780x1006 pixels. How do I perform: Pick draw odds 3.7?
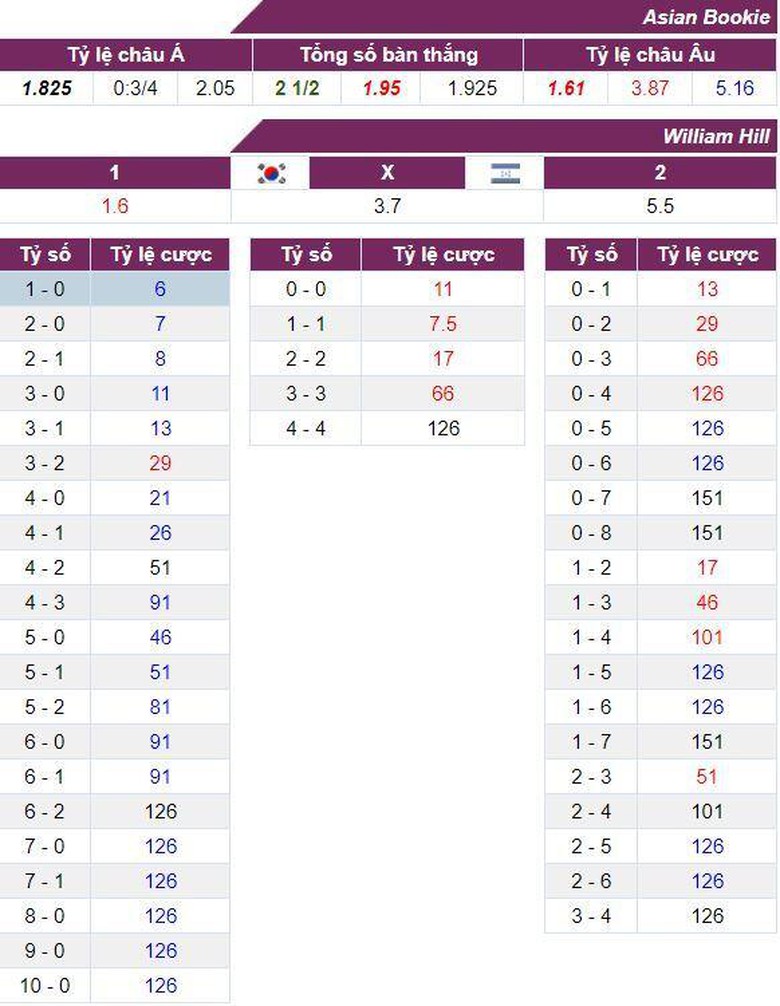388,206
